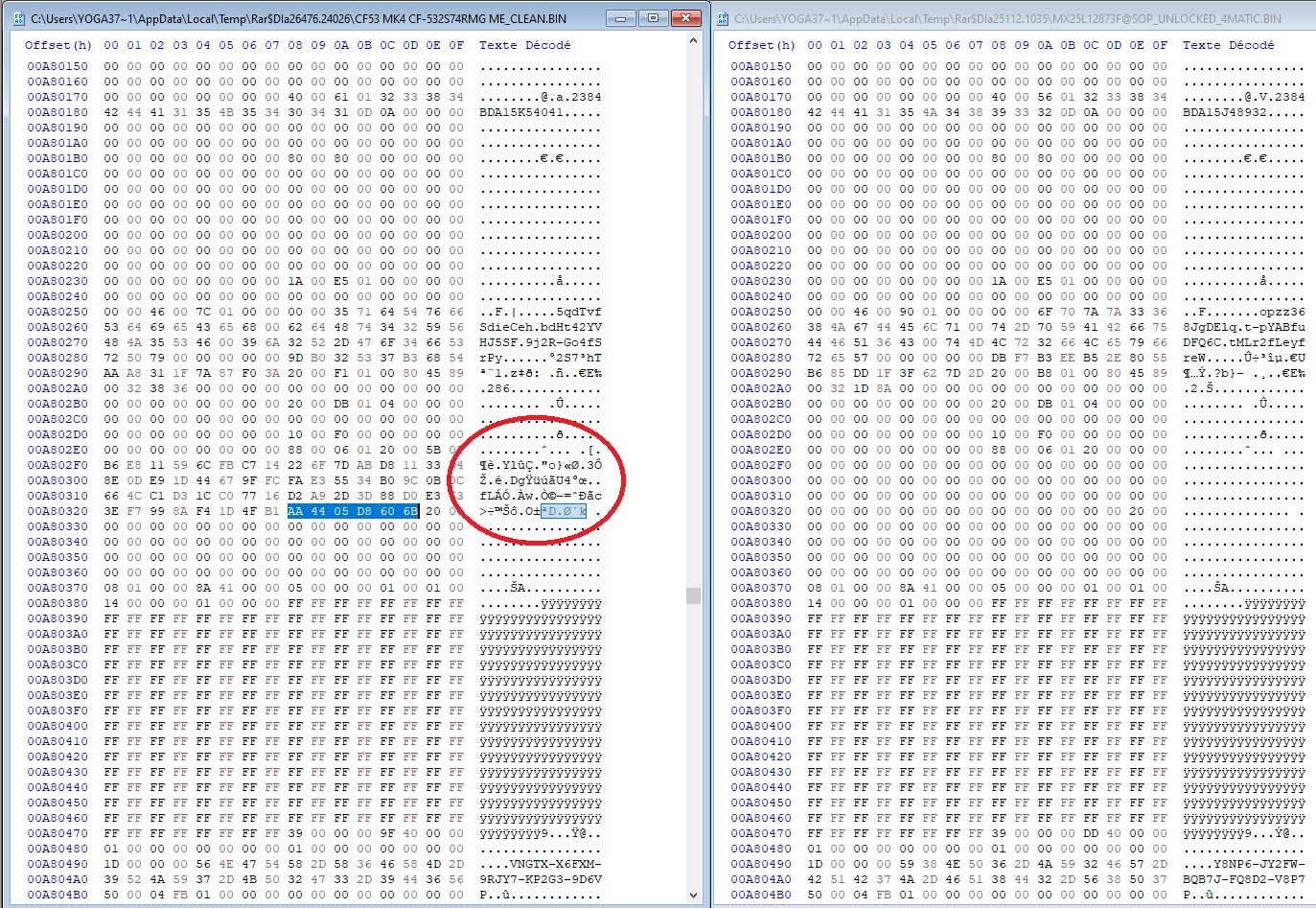This screenshot has height=908, width=1316.
Task: Click the highlighted bytes AA 44 05 D8 60 6B
Action: 353,511
